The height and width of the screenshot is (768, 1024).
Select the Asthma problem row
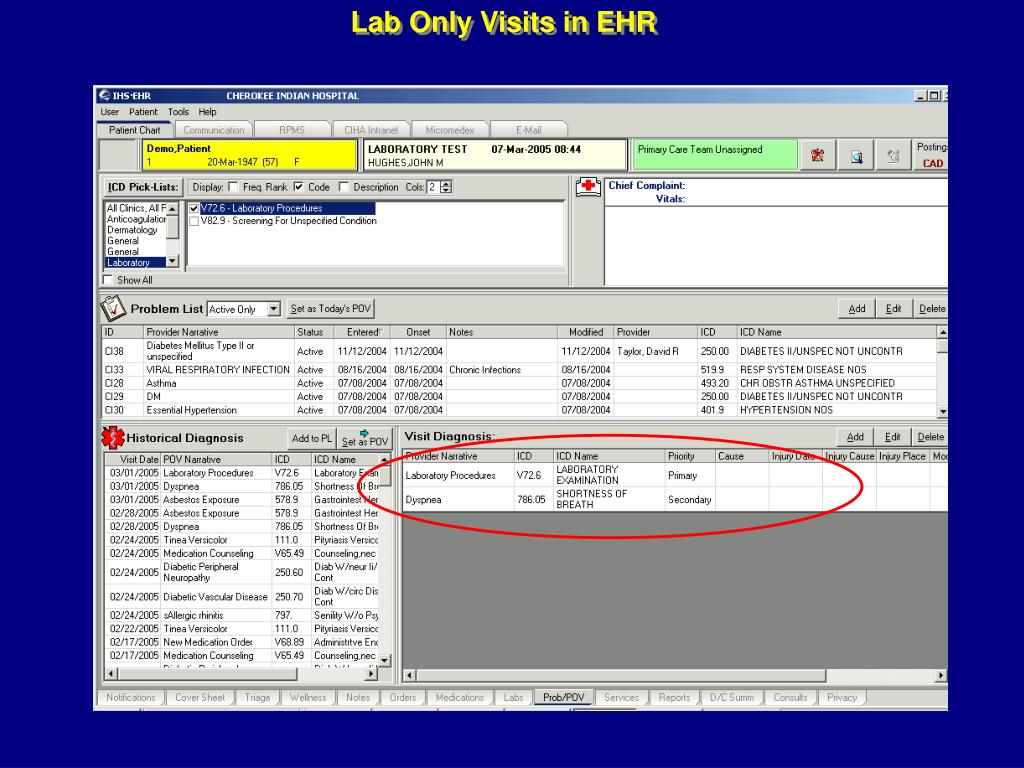pos(520,383)
